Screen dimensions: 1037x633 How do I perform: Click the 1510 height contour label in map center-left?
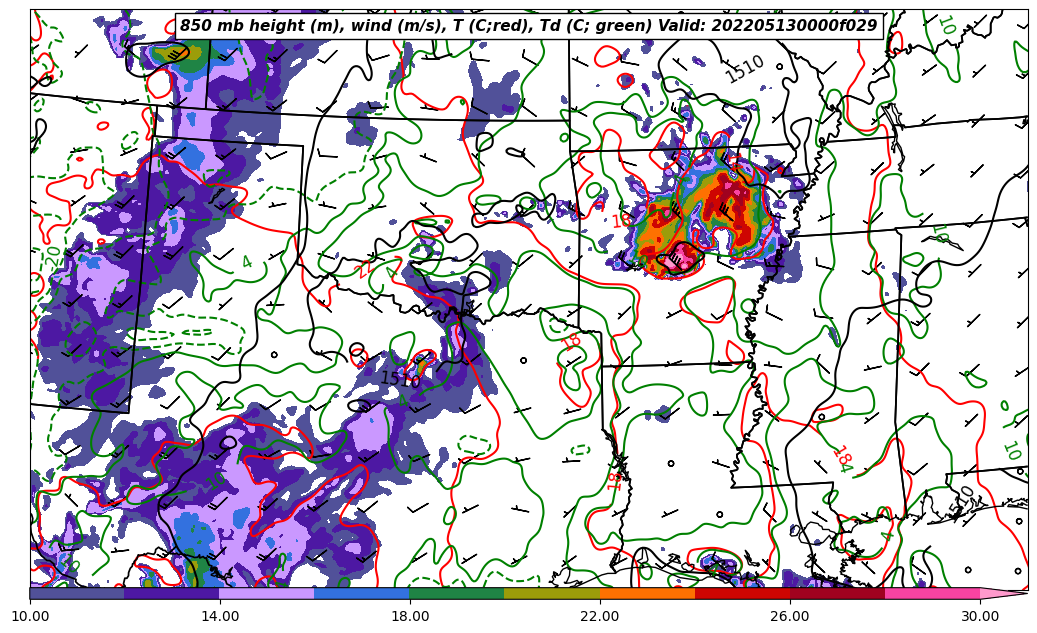tap(400, 379)
